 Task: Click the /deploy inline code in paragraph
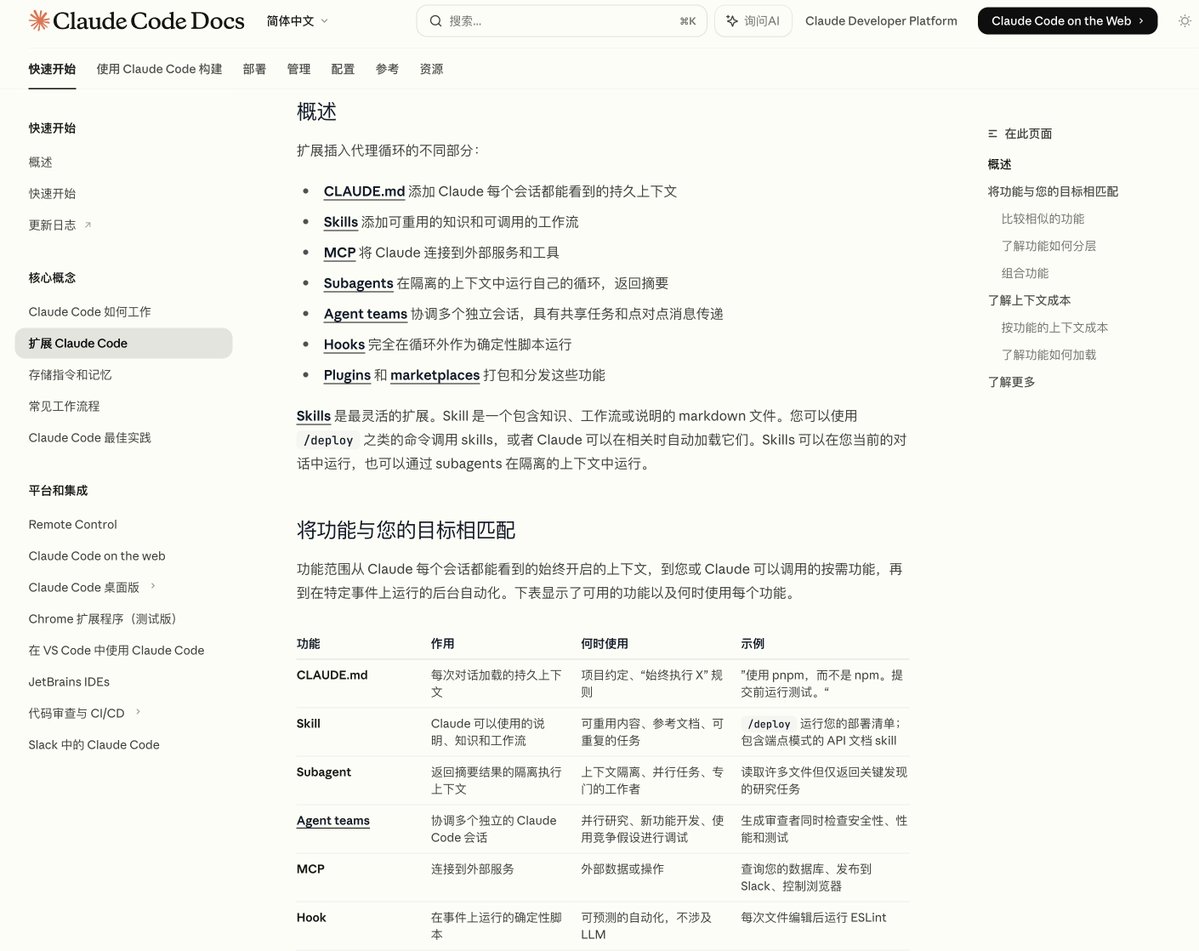tap(328, 440)
